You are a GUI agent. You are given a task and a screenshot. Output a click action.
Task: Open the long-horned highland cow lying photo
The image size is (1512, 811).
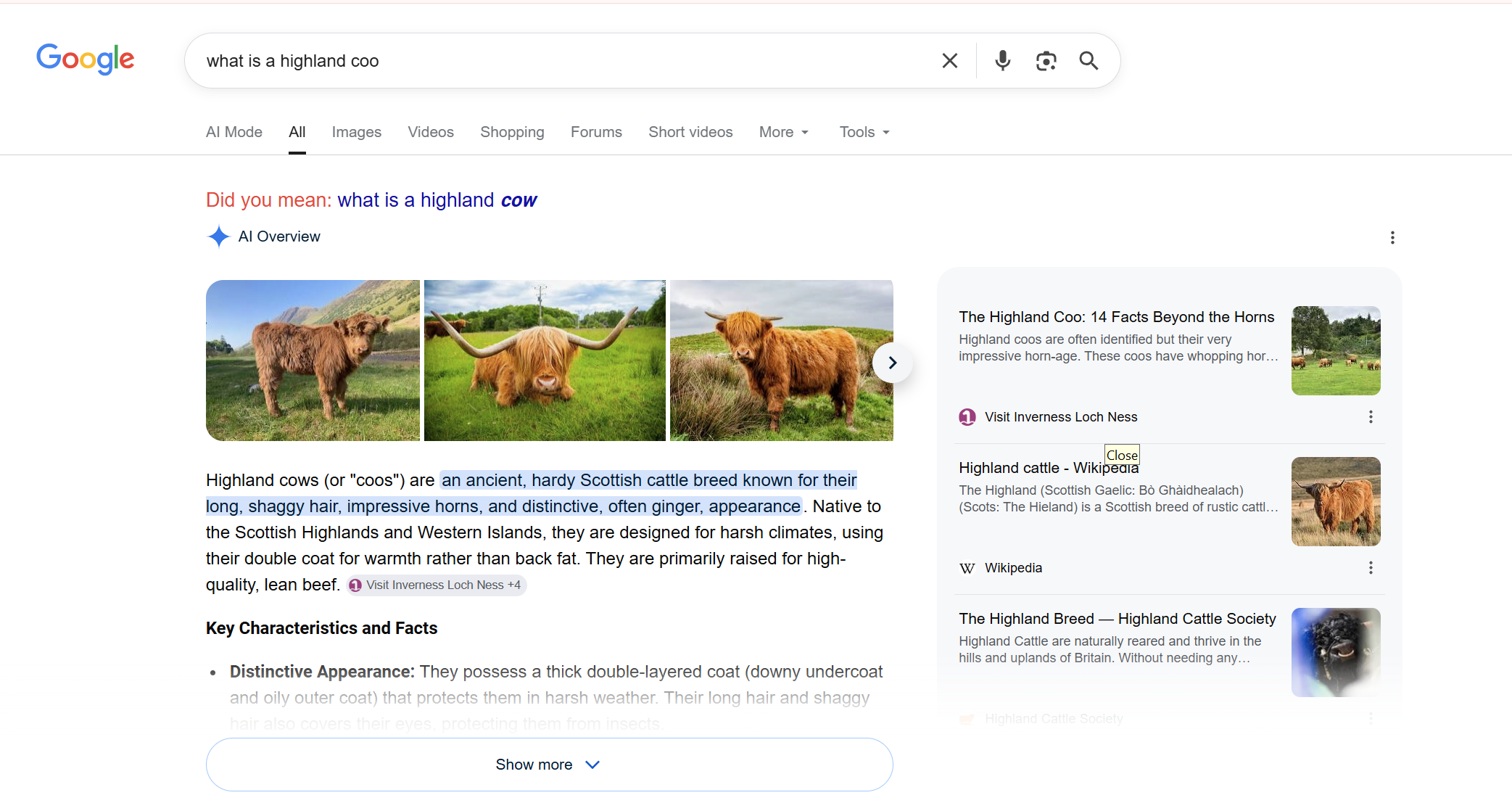545,361
